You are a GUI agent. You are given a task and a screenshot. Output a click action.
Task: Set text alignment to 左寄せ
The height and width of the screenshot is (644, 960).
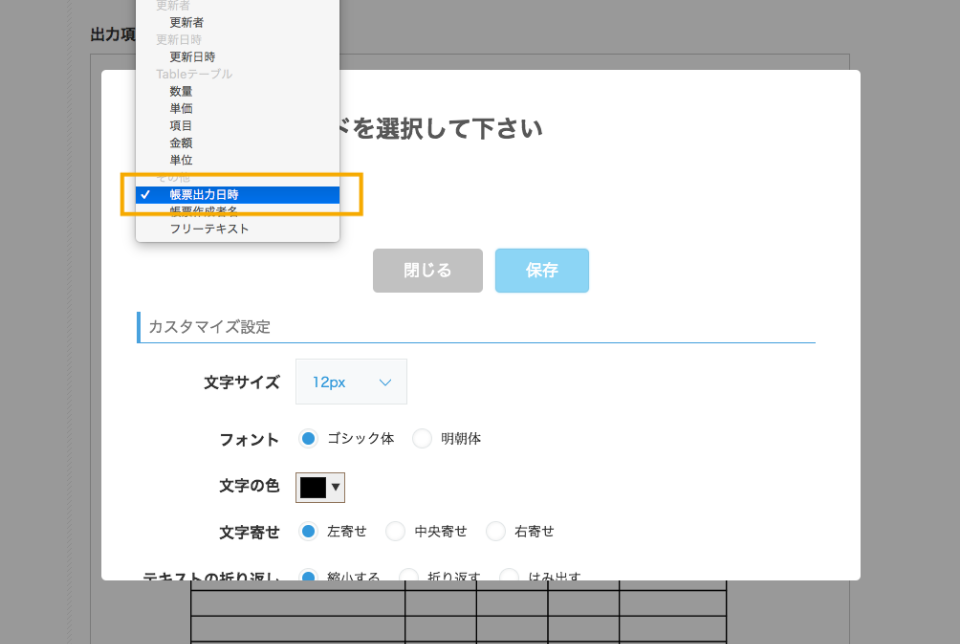[309, 531]
